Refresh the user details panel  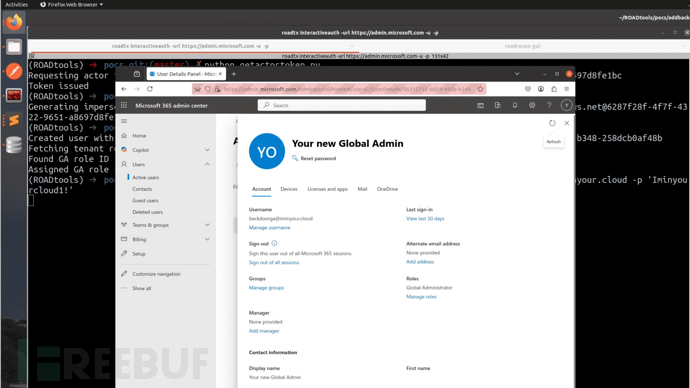pyautogui.click(x=552, y=123)
